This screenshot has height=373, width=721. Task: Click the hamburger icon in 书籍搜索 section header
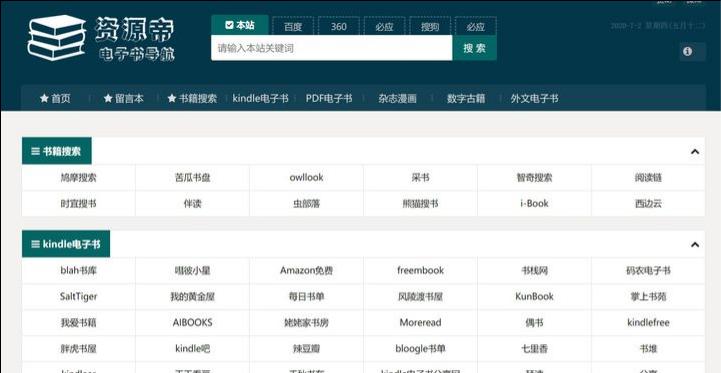(35, 151)
